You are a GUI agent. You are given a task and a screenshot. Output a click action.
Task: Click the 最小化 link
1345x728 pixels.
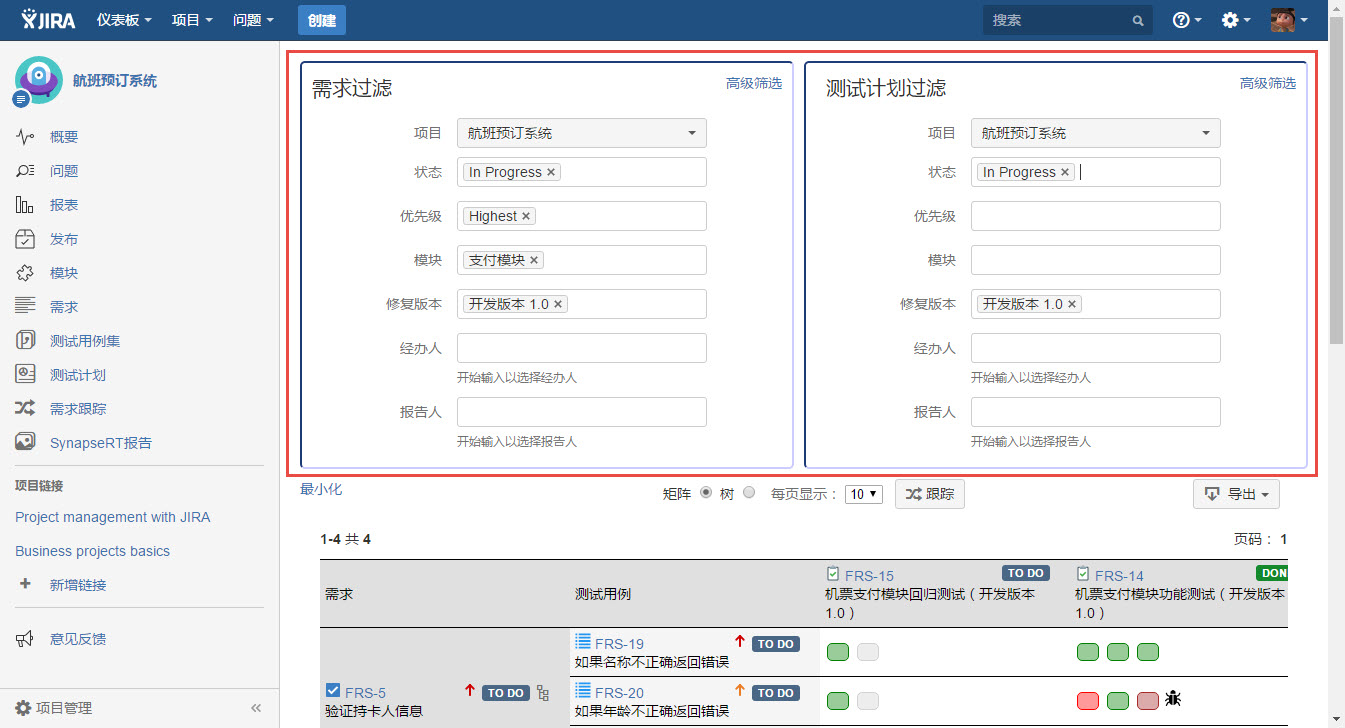click(321, 489)
